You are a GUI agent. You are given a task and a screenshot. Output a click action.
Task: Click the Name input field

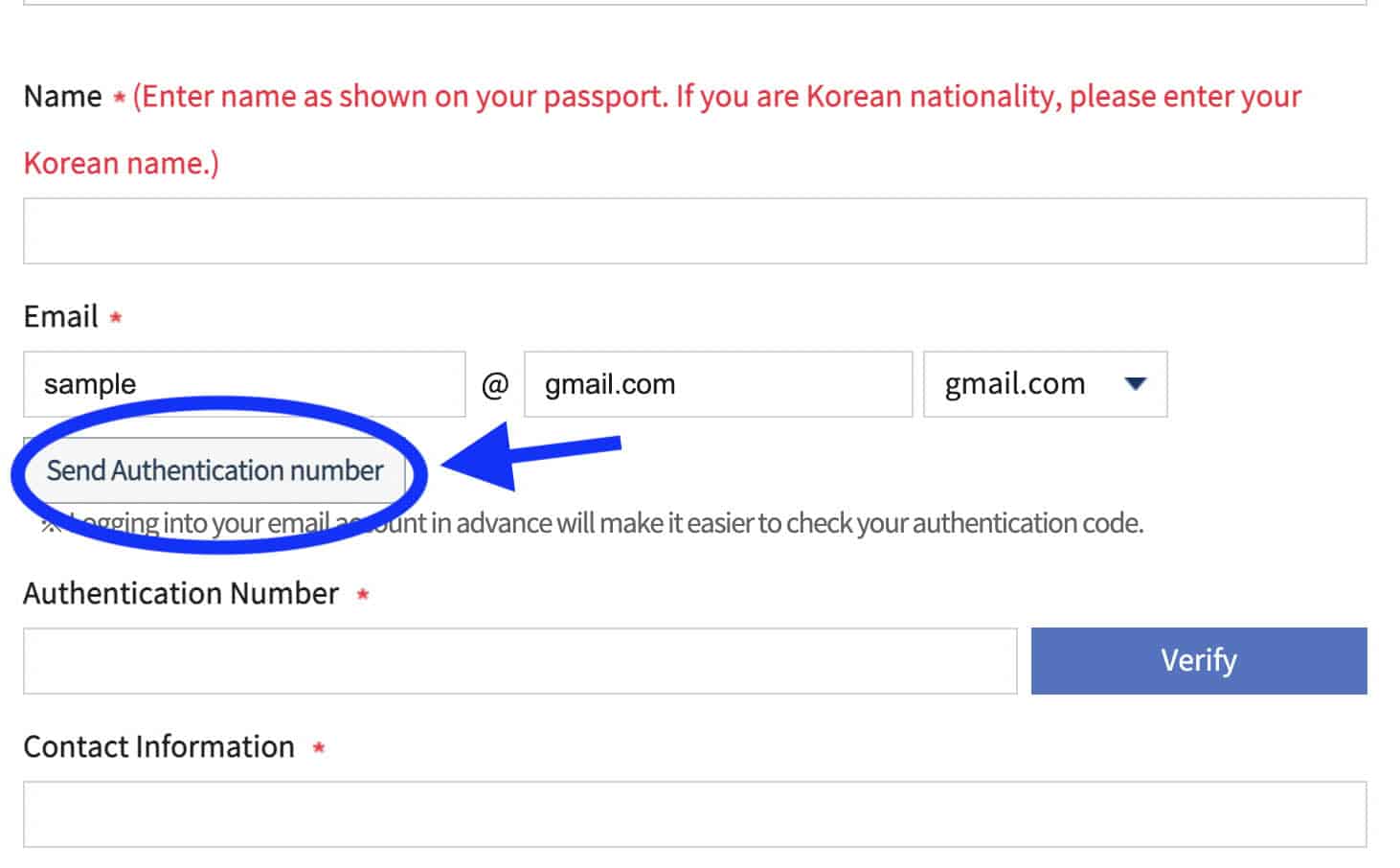694,231
